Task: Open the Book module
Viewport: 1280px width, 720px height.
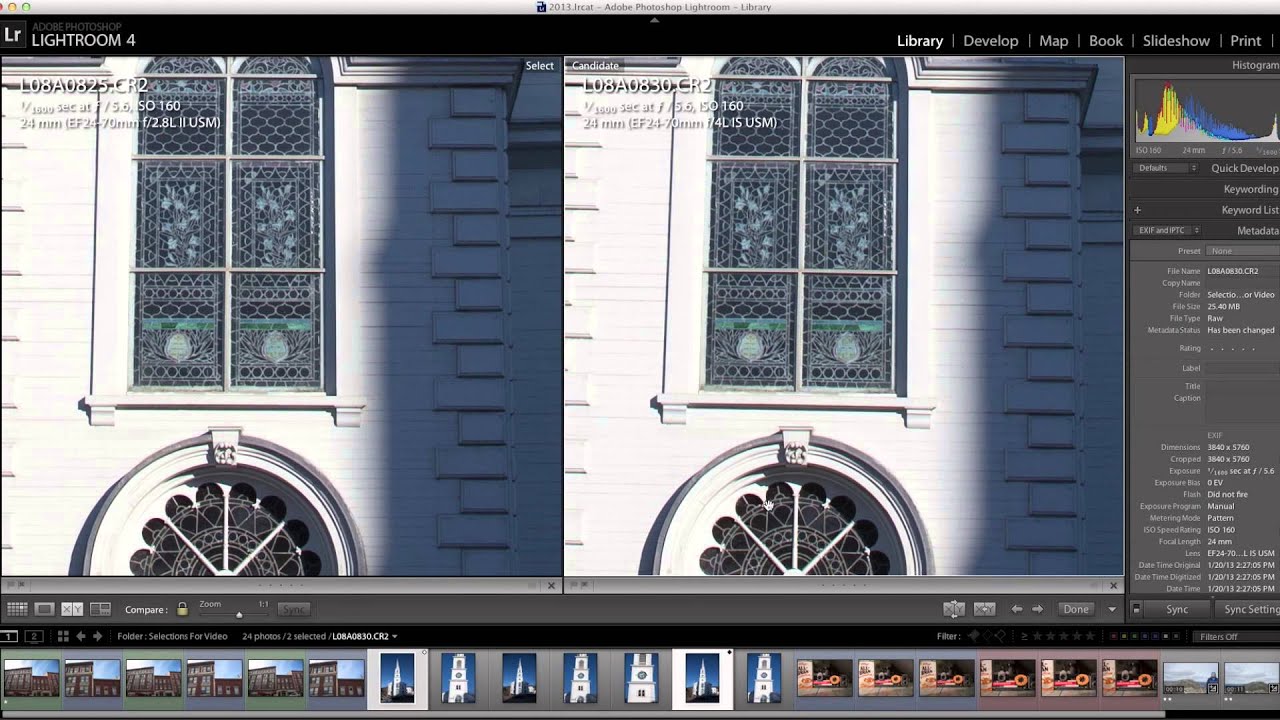Action: coord(1106,41)
